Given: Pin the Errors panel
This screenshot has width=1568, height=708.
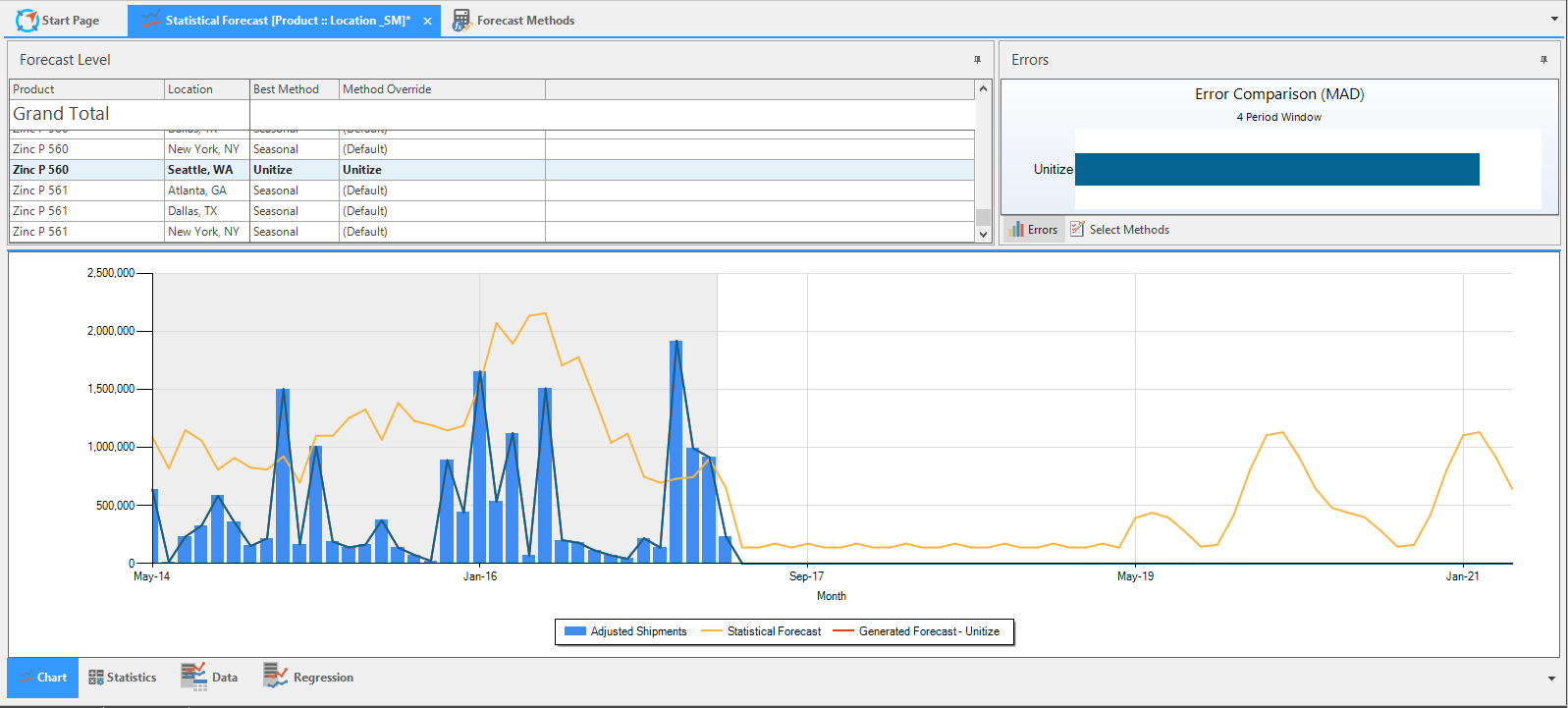Looking at the screenshot, I should [x=1543, y=60].
